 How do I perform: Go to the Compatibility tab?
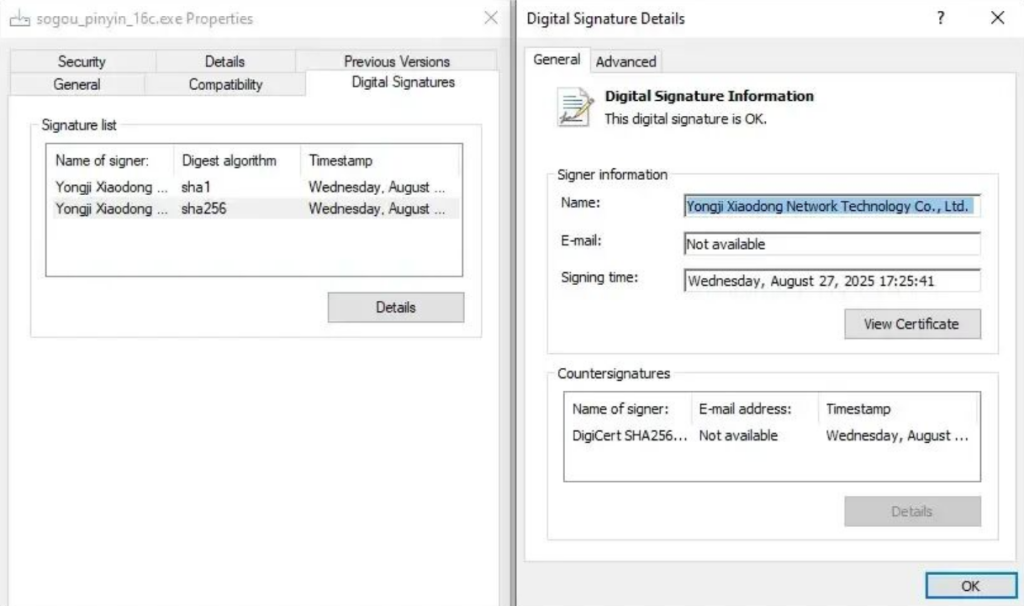[x=225, y=84]
